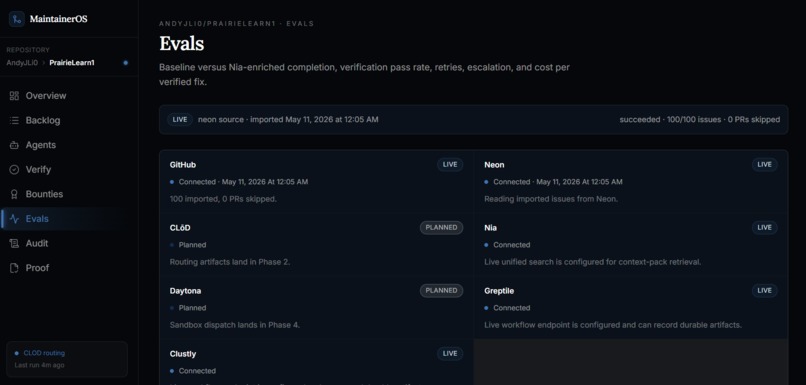Open the Overview page

pos(69,96)
